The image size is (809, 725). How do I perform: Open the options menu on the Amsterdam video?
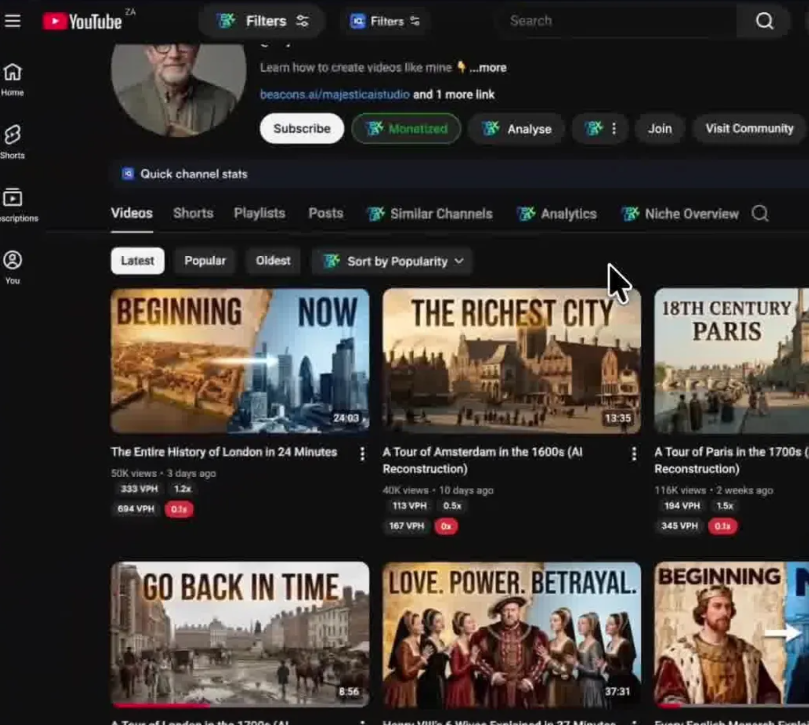(x=634, y=453)
